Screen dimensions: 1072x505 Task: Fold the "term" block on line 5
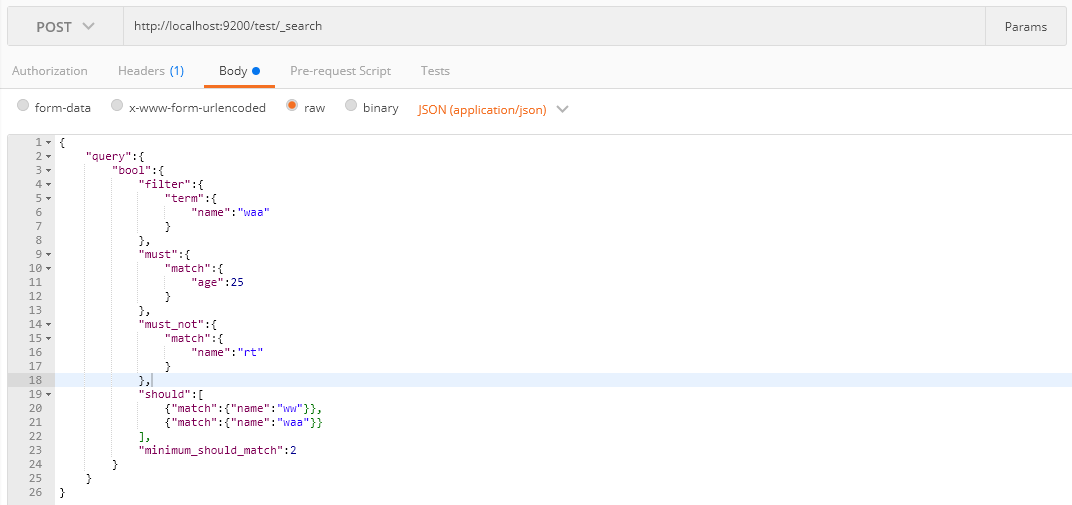(x=49, y=198)
